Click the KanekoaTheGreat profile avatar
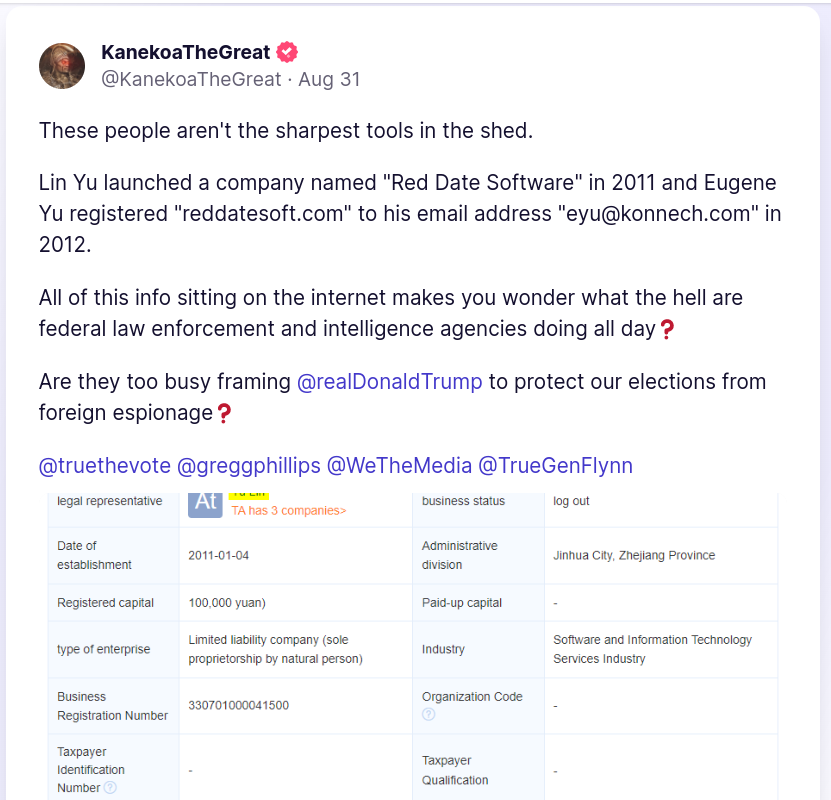Image resolution: width=831 pixels, height=800 pixels. [x=62, y=66]
